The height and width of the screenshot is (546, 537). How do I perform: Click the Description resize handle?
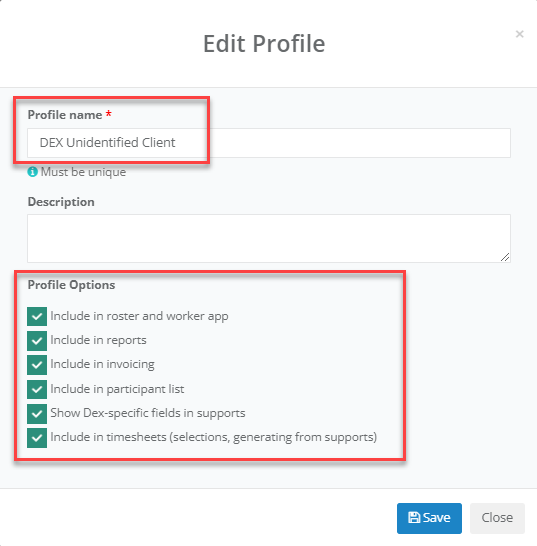click(505, 257)
